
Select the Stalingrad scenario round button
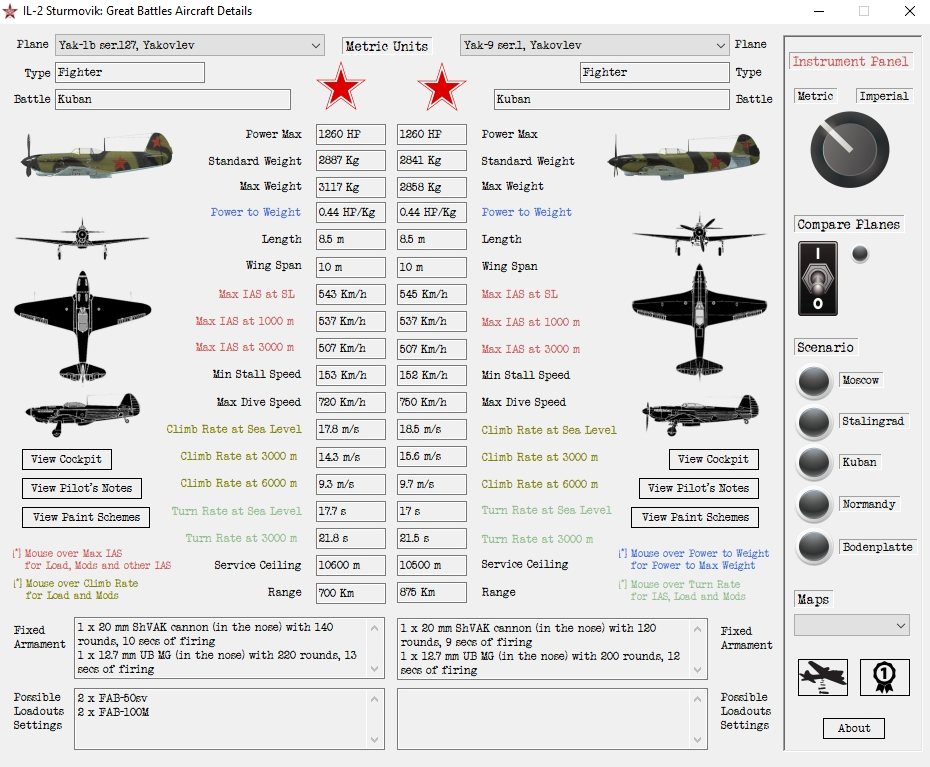point(814,422)
